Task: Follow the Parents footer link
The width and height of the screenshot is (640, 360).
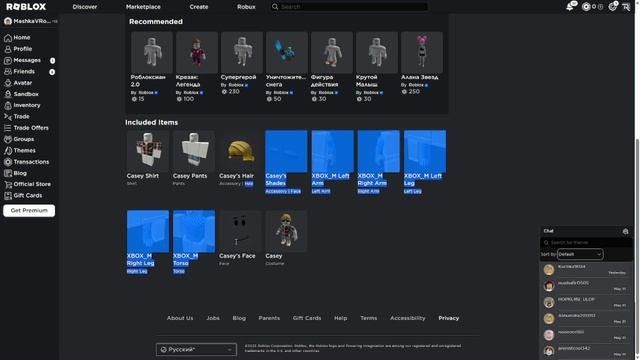Action: [269, 318]
